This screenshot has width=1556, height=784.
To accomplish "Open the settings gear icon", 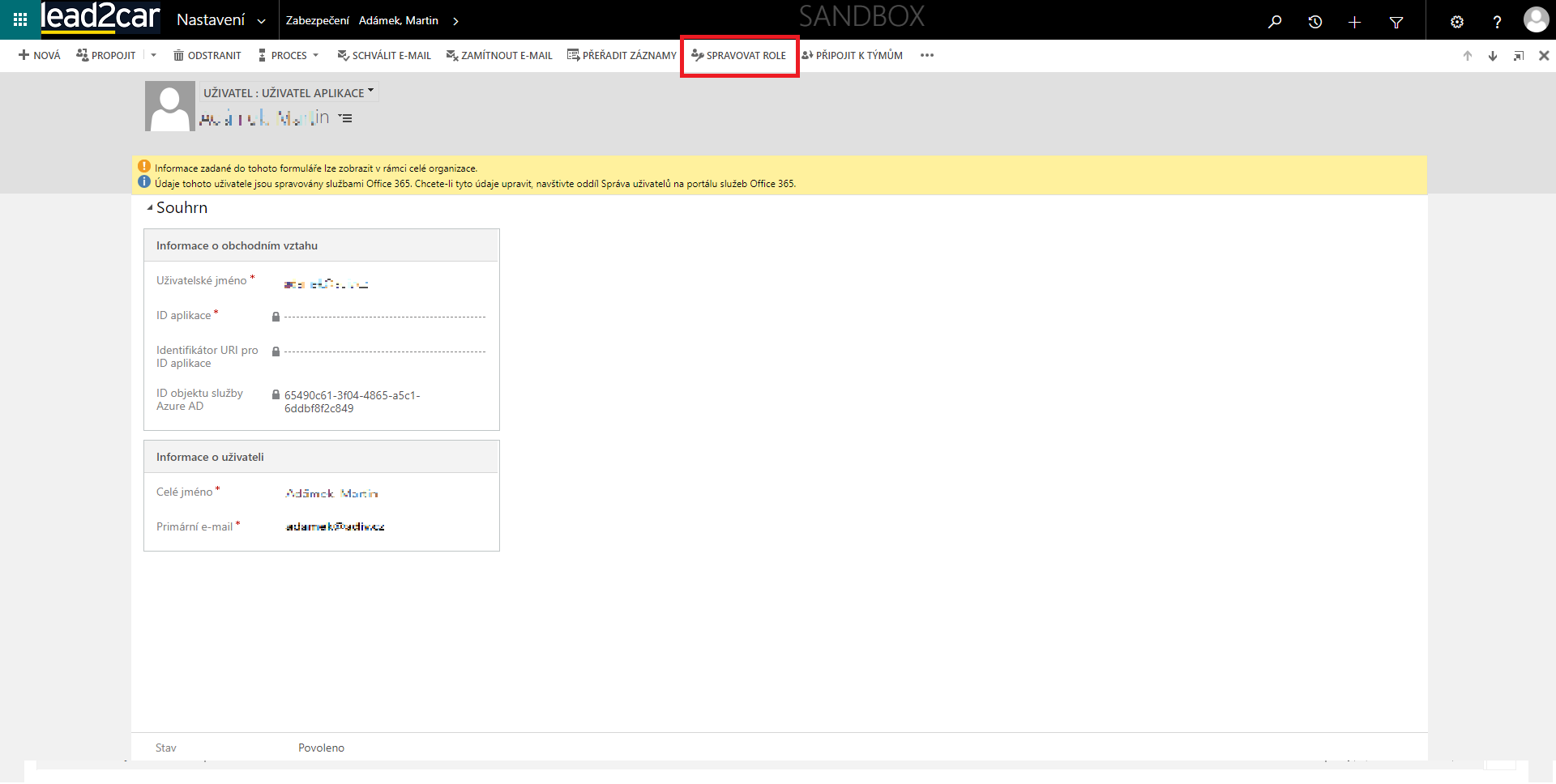I will (1456, 22).
